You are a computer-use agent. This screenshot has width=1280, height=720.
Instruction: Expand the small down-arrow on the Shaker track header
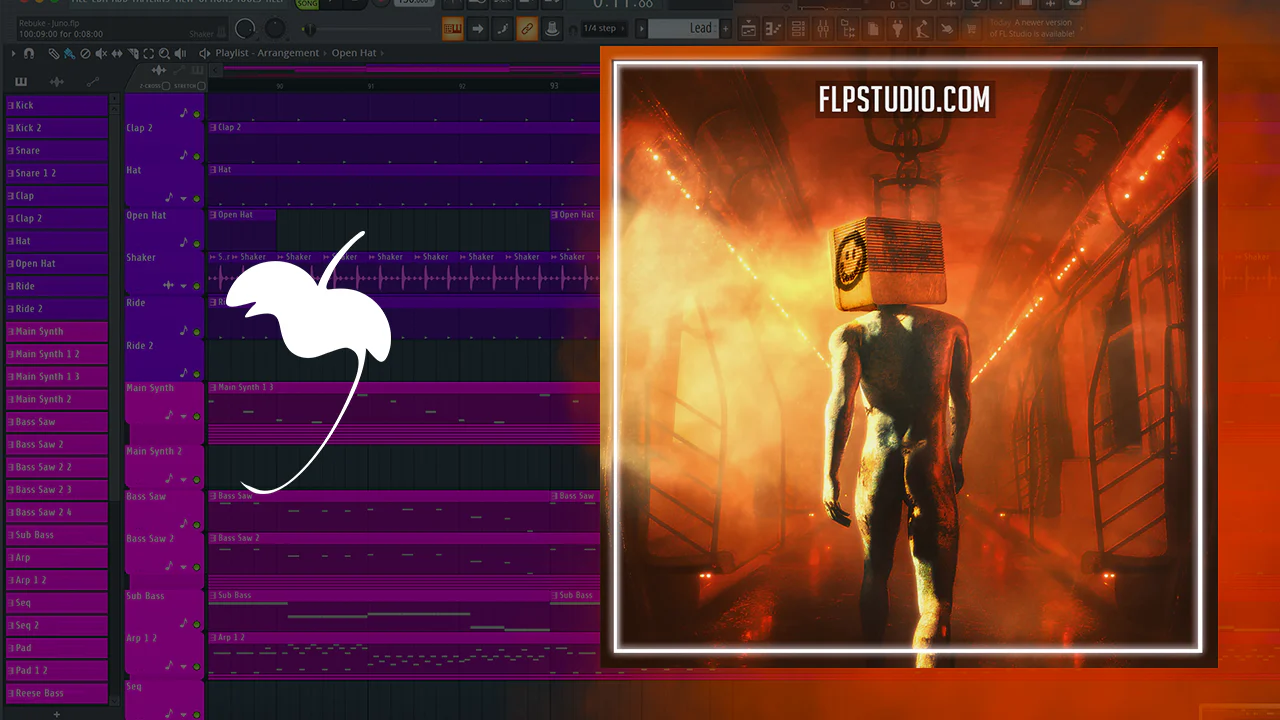click(x=183, y=285)
